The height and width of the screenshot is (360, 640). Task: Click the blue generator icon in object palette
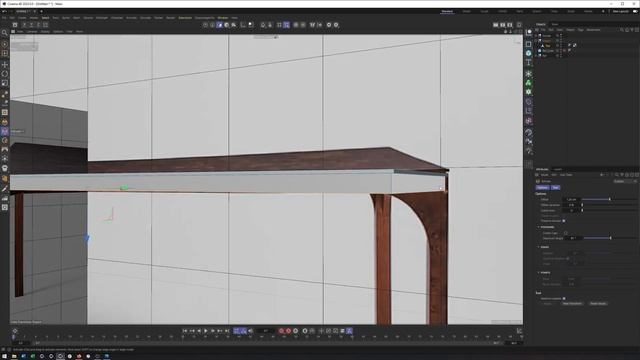click(x=529, y=53)
